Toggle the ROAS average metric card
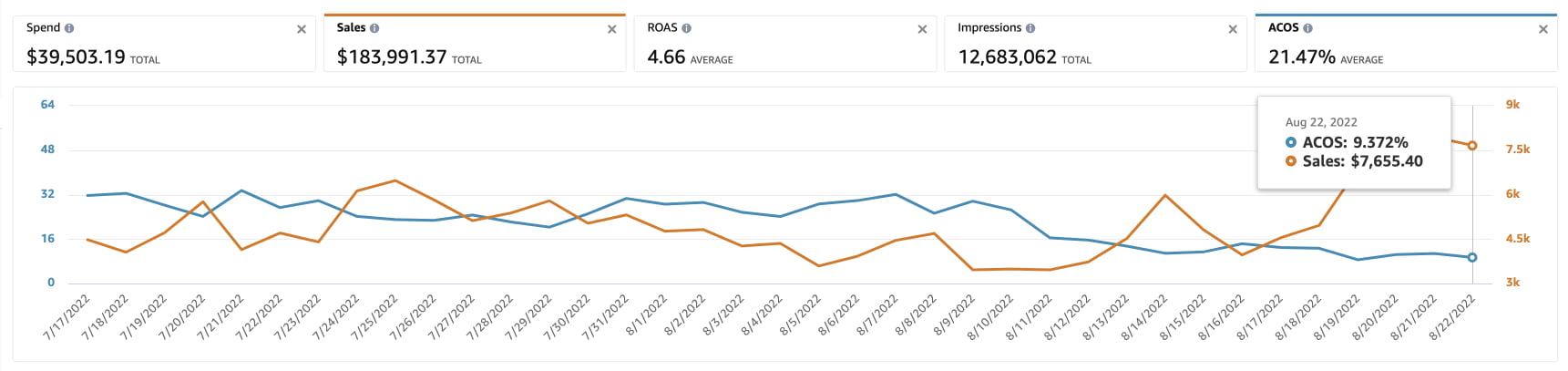 coord(784,51)
